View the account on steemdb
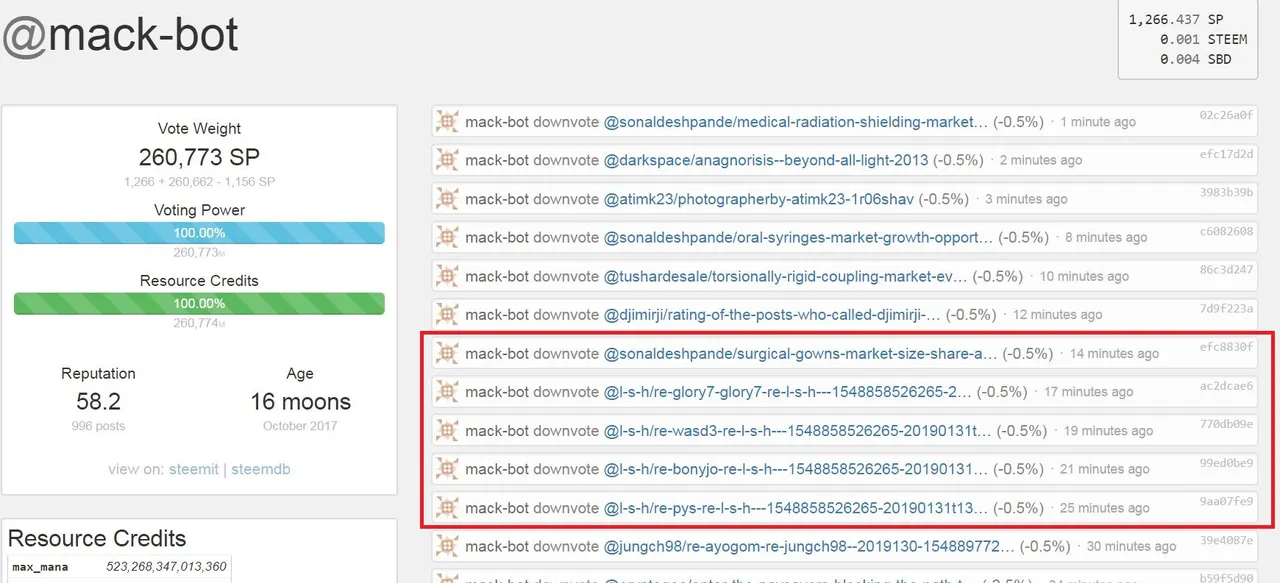 [x=261, y=469]
